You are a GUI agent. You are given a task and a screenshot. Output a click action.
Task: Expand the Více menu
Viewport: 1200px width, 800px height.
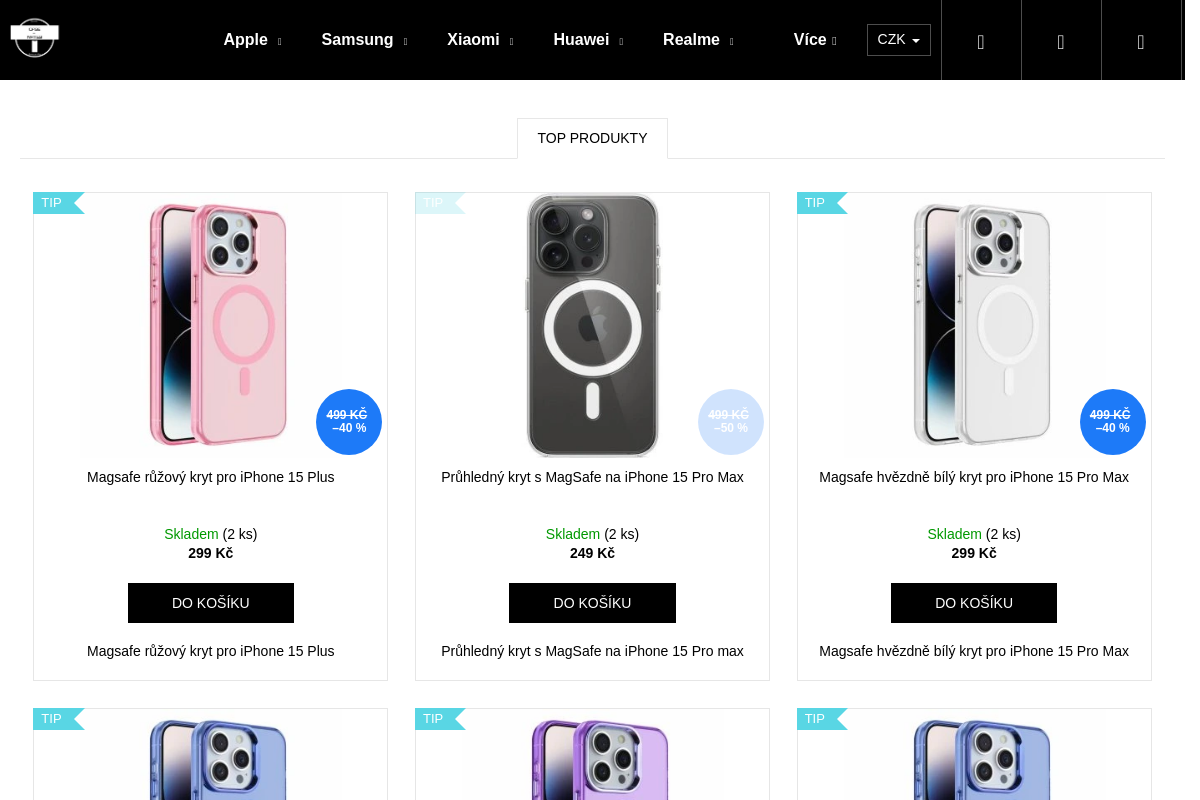(x=814, y=40)
